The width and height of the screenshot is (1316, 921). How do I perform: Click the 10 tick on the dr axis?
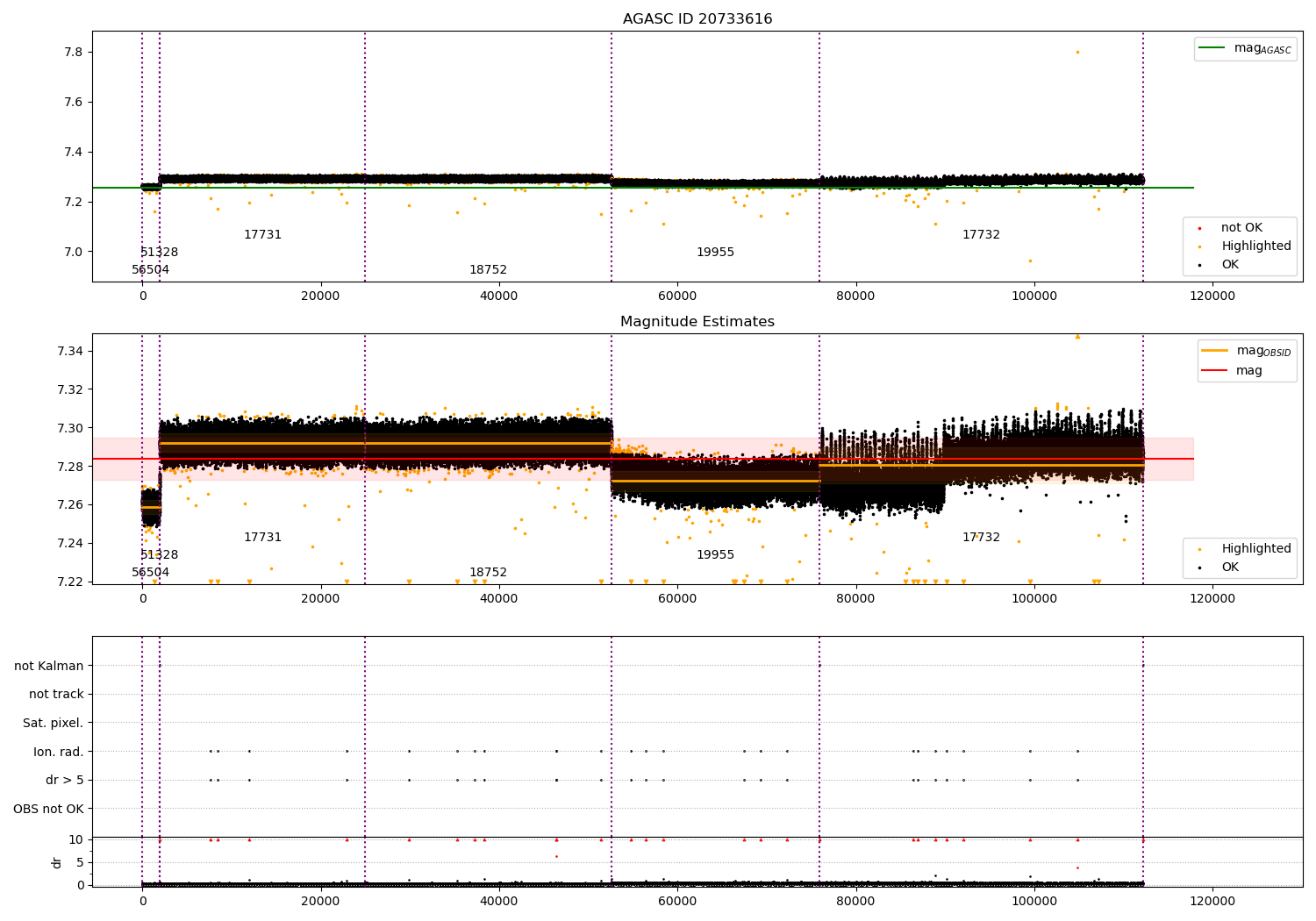76,840
